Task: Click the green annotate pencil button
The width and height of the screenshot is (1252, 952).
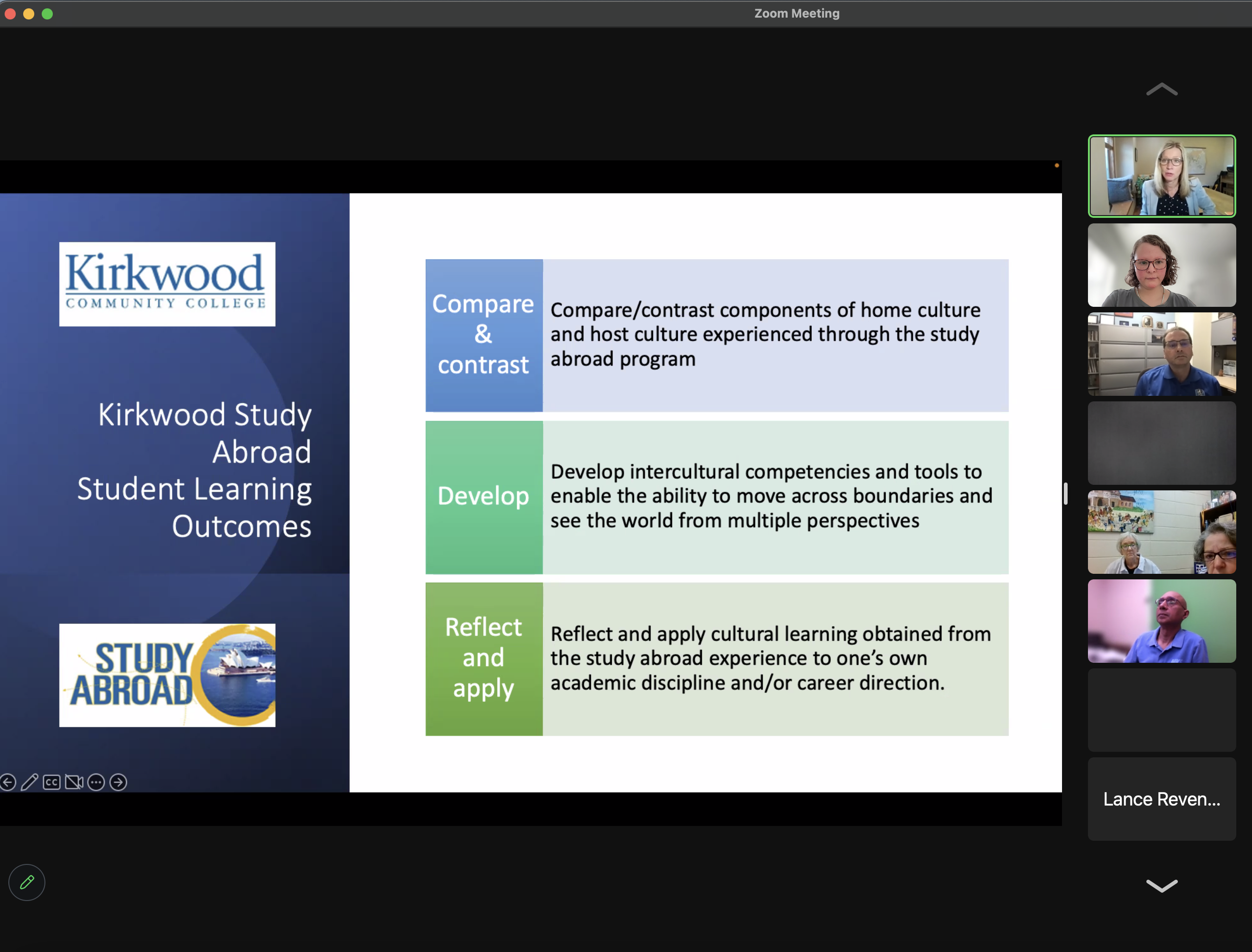Action: point(26,882)
